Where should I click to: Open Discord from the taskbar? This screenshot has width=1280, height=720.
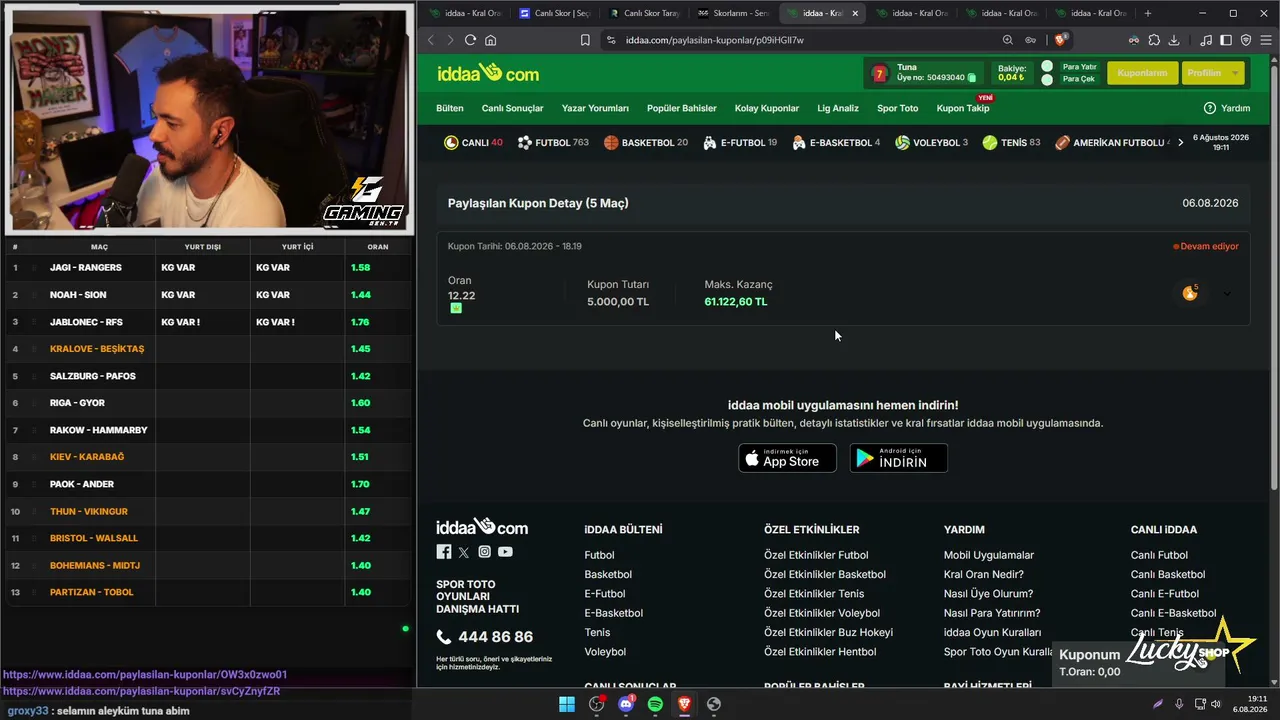[x=626, y=704]
